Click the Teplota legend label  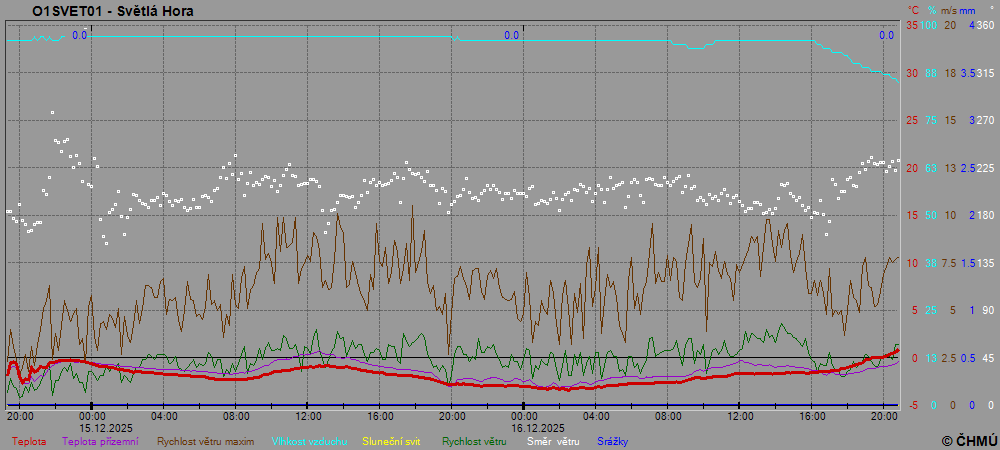tap(28, 441)
